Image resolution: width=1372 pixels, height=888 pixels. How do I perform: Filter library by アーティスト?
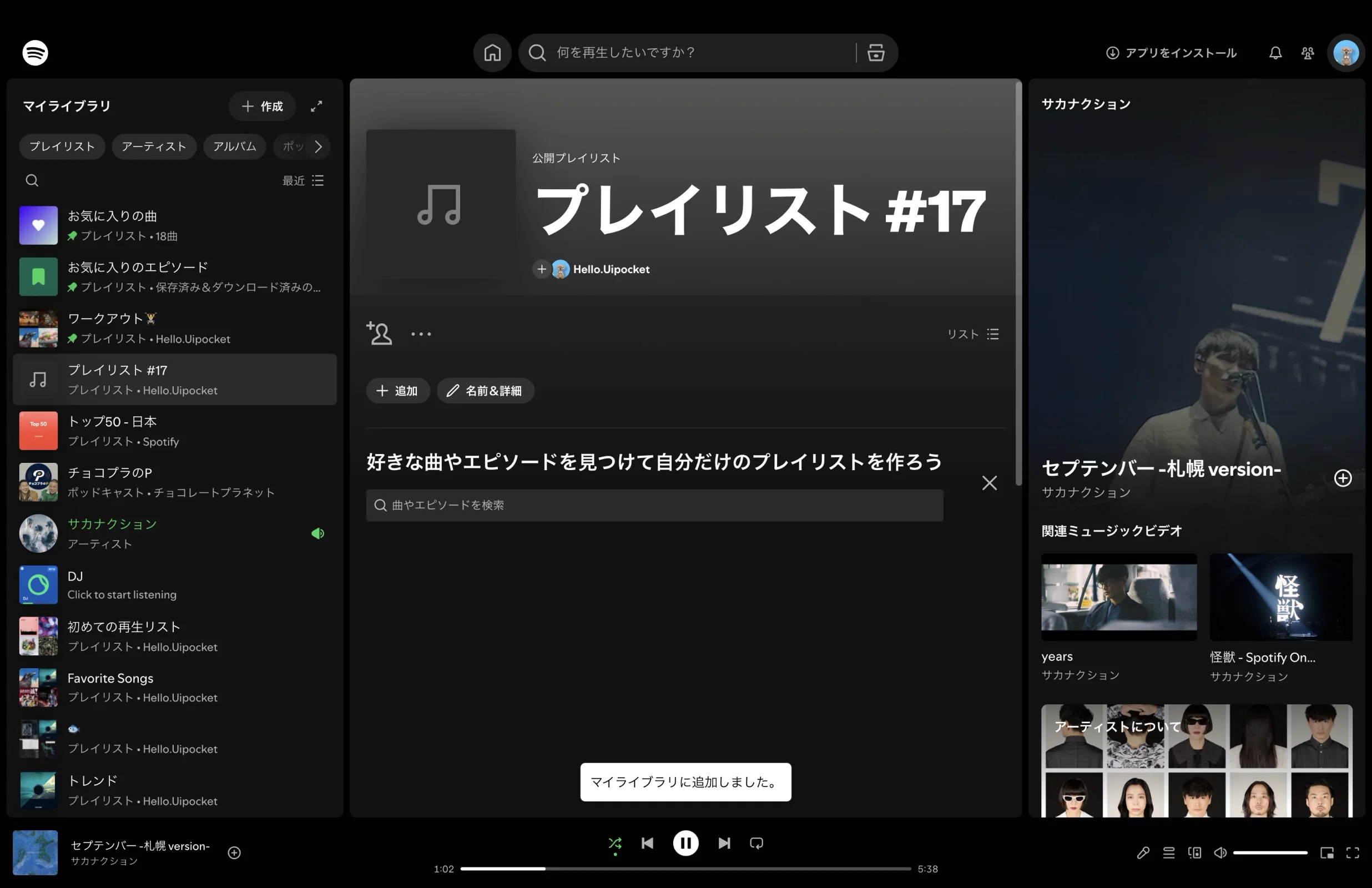click(154, 147)
